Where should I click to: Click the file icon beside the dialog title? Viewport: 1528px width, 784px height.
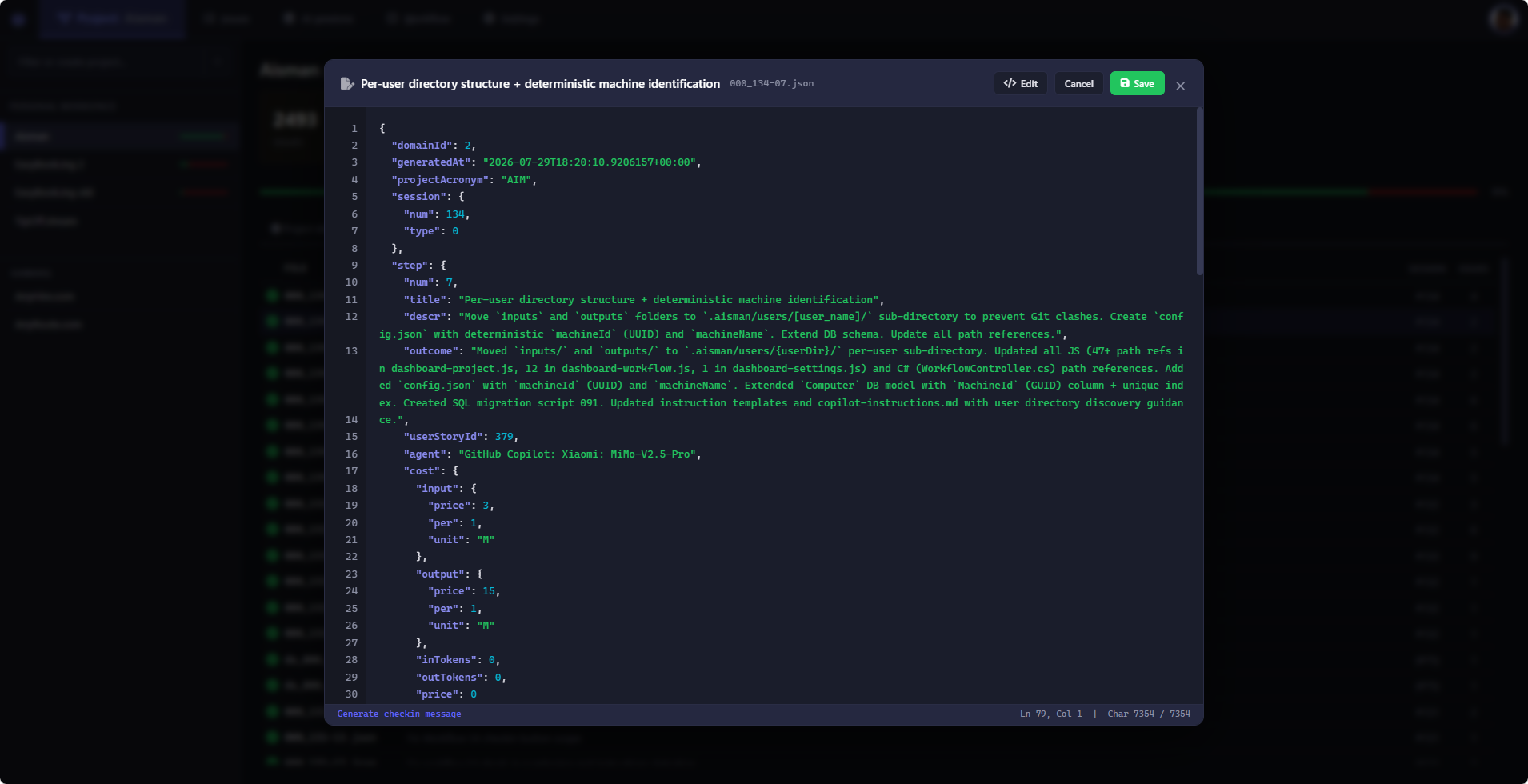pyautogui.click(x=347, y=84)
